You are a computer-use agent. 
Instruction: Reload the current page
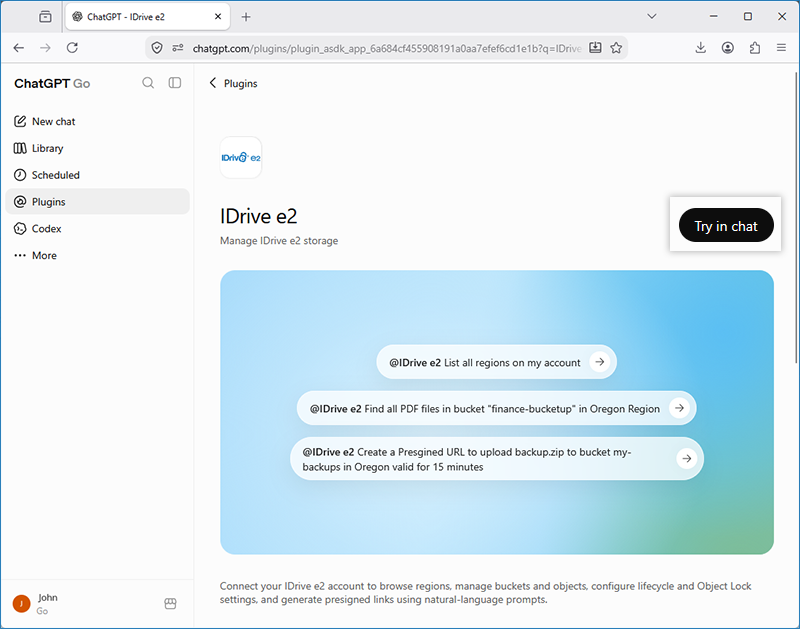pos(72,48)
